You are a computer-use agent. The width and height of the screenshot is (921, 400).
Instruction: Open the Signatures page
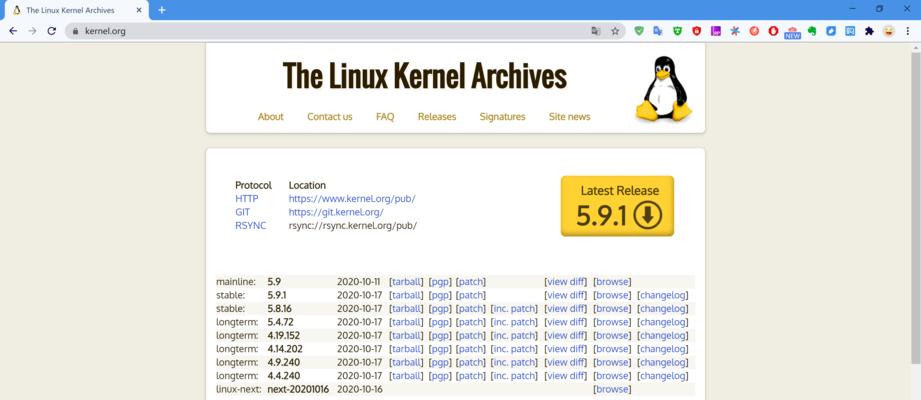(502, 116)
